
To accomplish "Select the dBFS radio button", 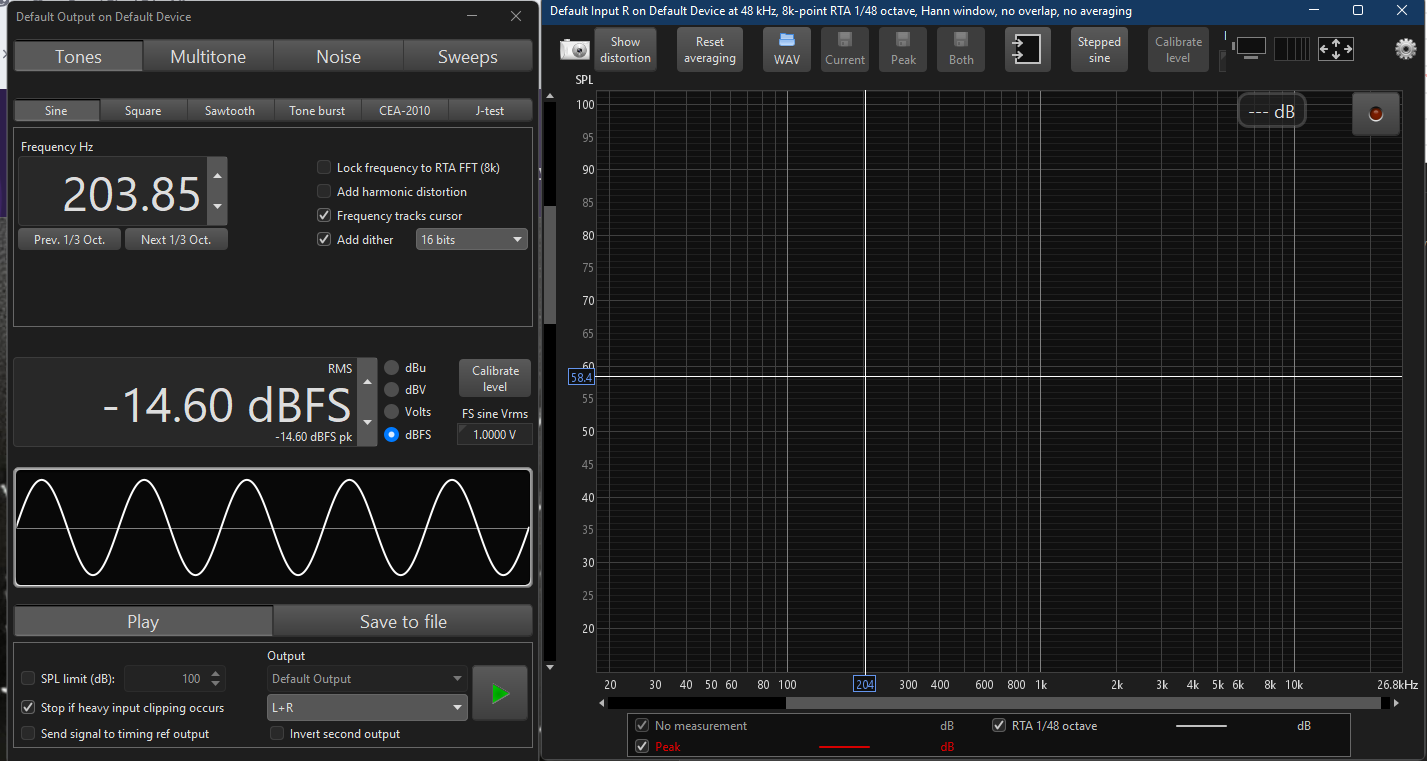I will click(391, 435).
